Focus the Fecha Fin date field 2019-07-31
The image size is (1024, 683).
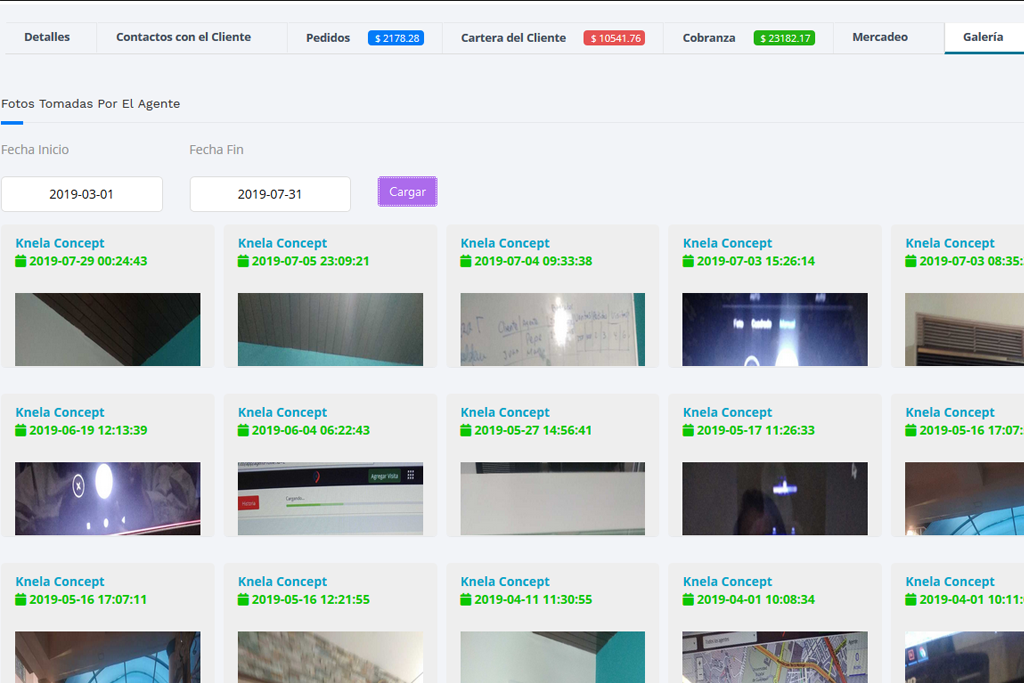click(270, 194)
